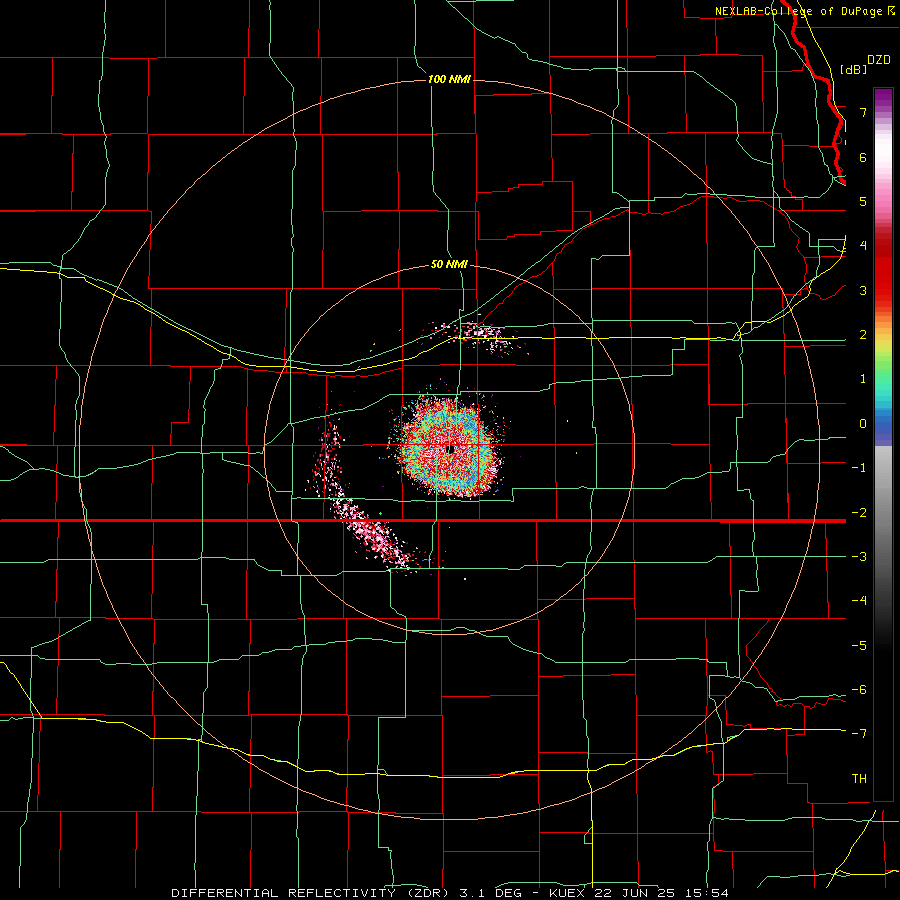Viewport: 900px width, 900px height.
Task: Click the -7 dB scale value
Action: tap(859, 734)
